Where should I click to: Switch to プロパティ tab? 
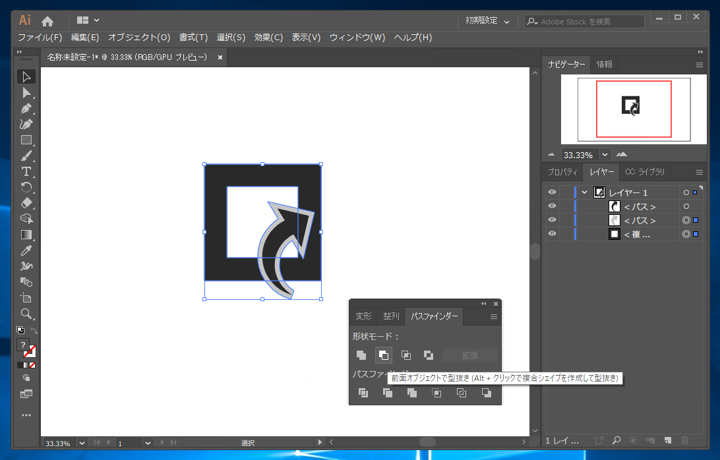point(562,172)
